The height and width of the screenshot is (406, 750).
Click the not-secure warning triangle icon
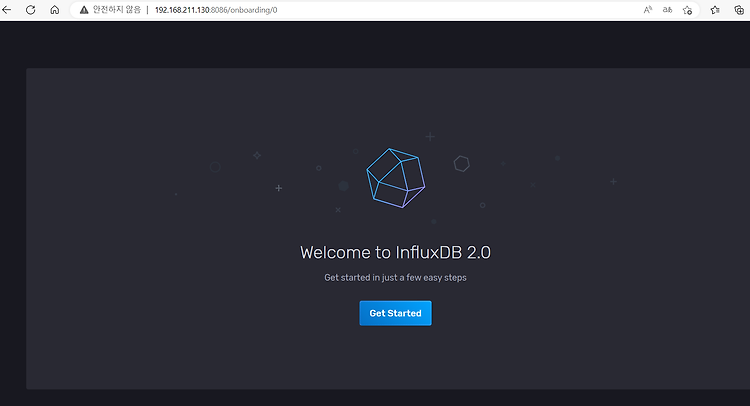tap(84, 10)
